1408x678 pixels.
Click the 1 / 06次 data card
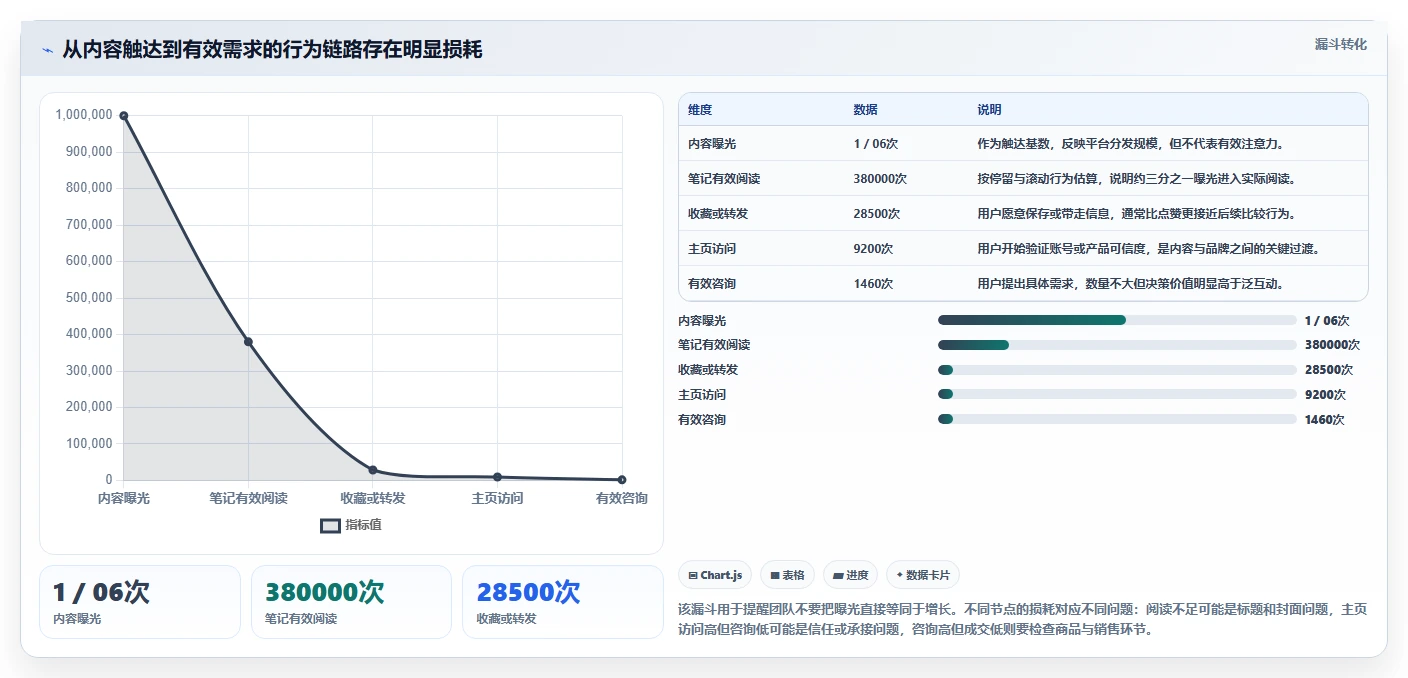[x=140, y=602]
